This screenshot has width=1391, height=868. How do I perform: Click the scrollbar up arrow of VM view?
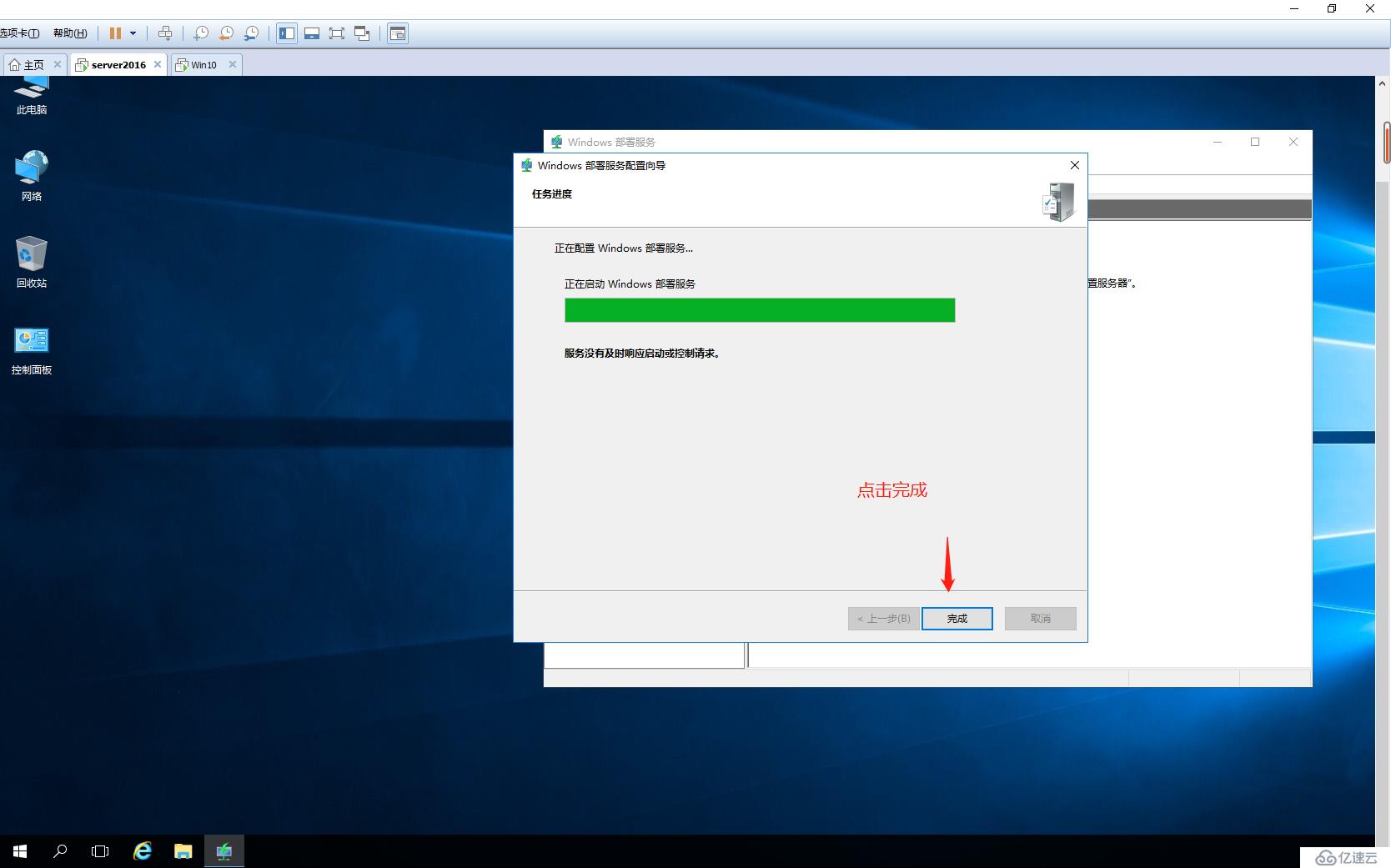pyautogui.click(x=1383, y=83)
